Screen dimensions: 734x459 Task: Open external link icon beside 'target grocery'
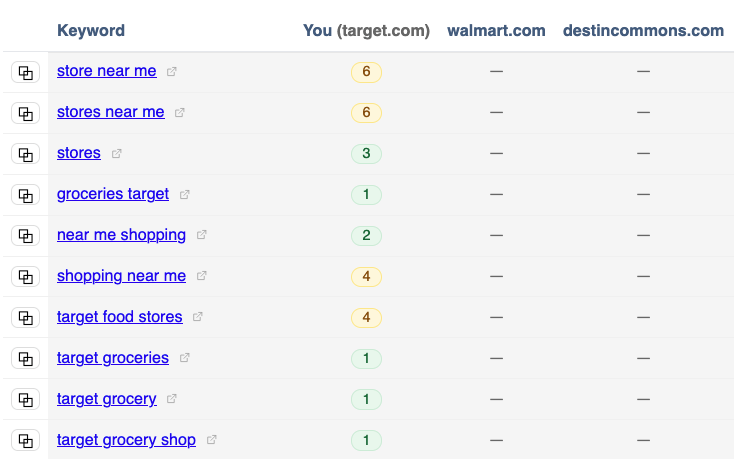[x=172, y=399]
